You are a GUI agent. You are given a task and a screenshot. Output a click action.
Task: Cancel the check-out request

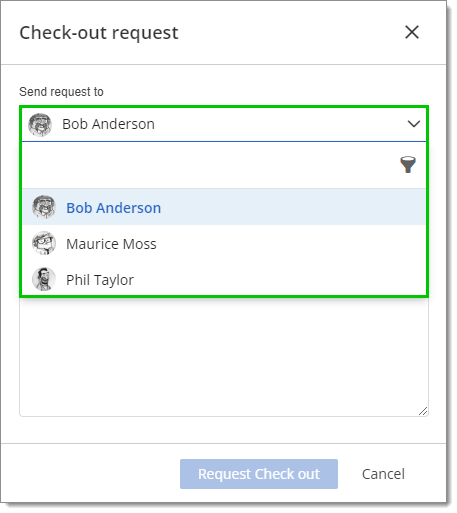(x=383, y=474)
